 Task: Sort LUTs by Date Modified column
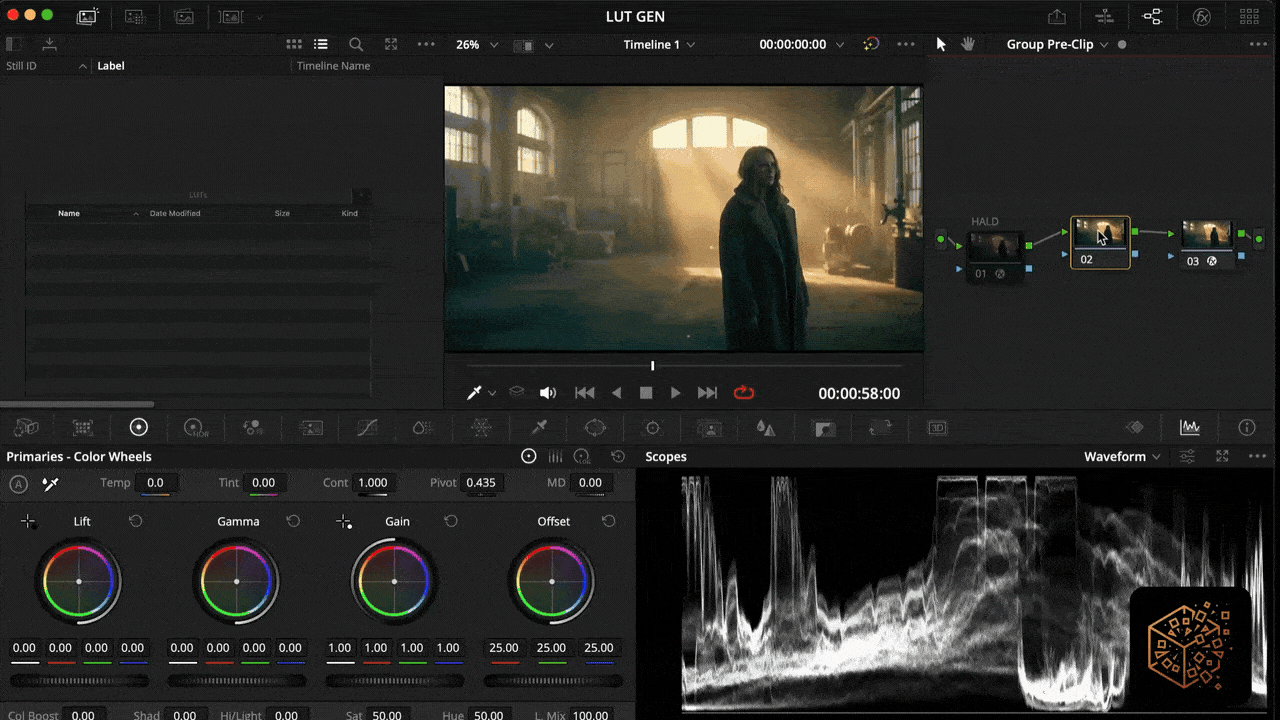(x=175, y=213)
